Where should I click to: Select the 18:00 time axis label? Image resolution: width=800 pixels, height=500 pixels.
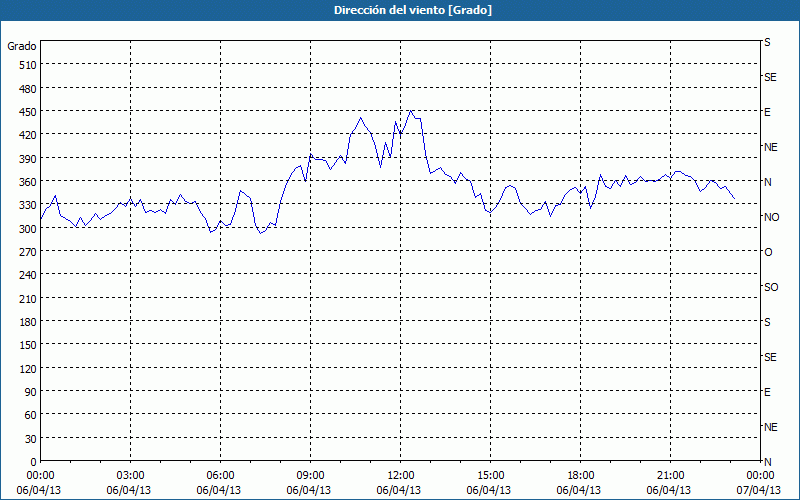tap(581, 476)
